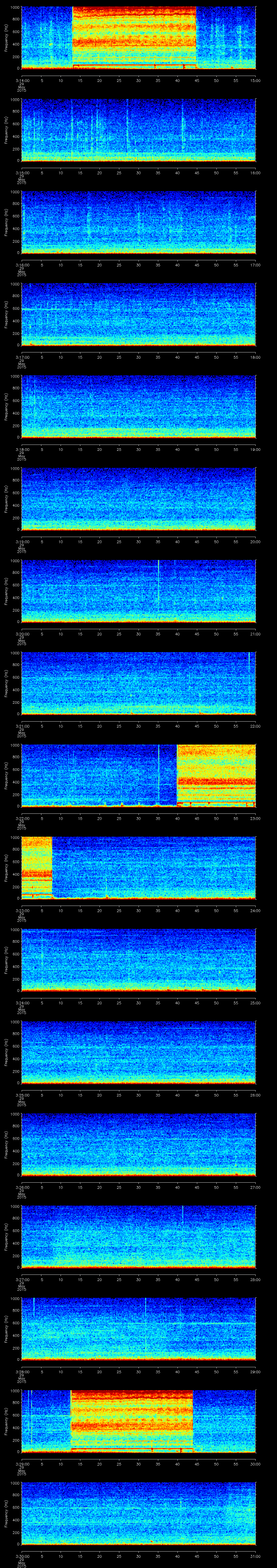Select the spectrogram plot beginning at 3:15:00
277x1568 pixels.
tap(139, 130)
